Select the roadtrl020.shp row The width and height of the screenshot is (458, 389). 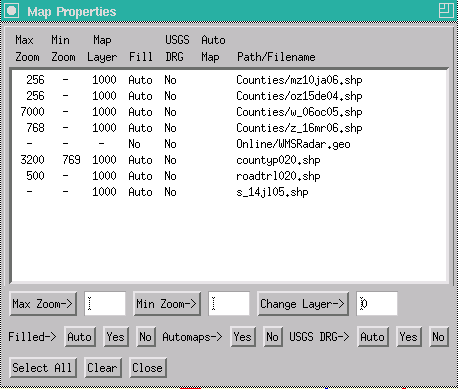click(229, 176)
